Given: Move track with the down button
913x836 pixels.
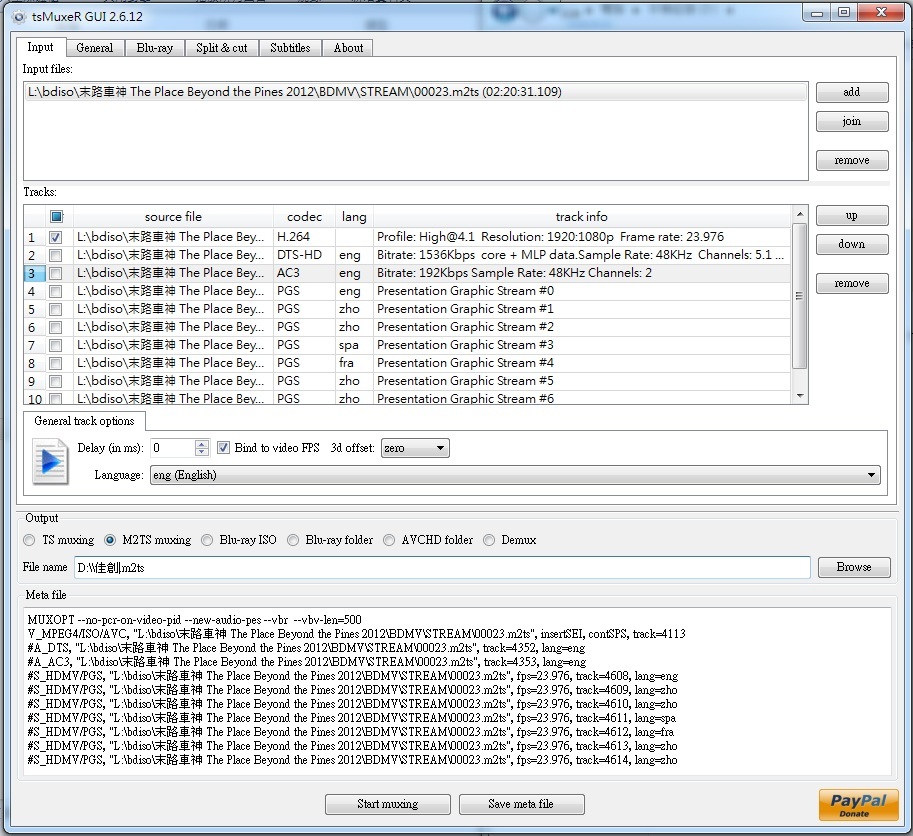Looking at the screenshot, I should 852,244.
